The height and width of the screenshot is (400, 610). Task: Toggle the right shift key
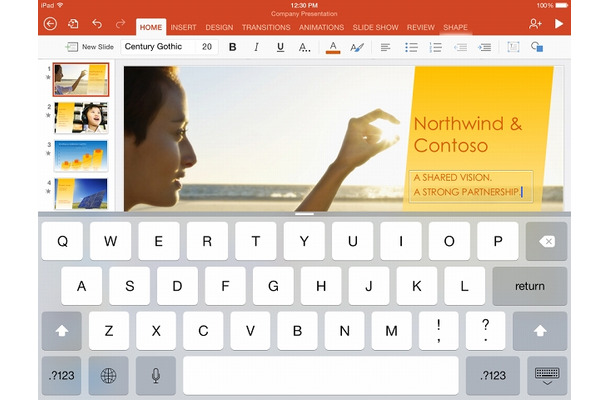[x=540, y=331]
